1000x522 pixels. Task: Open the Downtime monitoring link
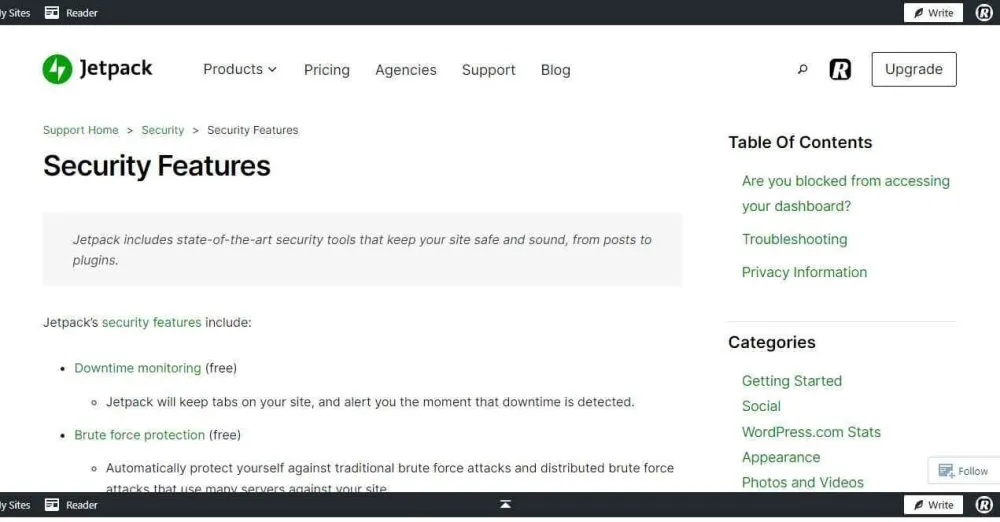pyautogui.click(x=137, y=368)
